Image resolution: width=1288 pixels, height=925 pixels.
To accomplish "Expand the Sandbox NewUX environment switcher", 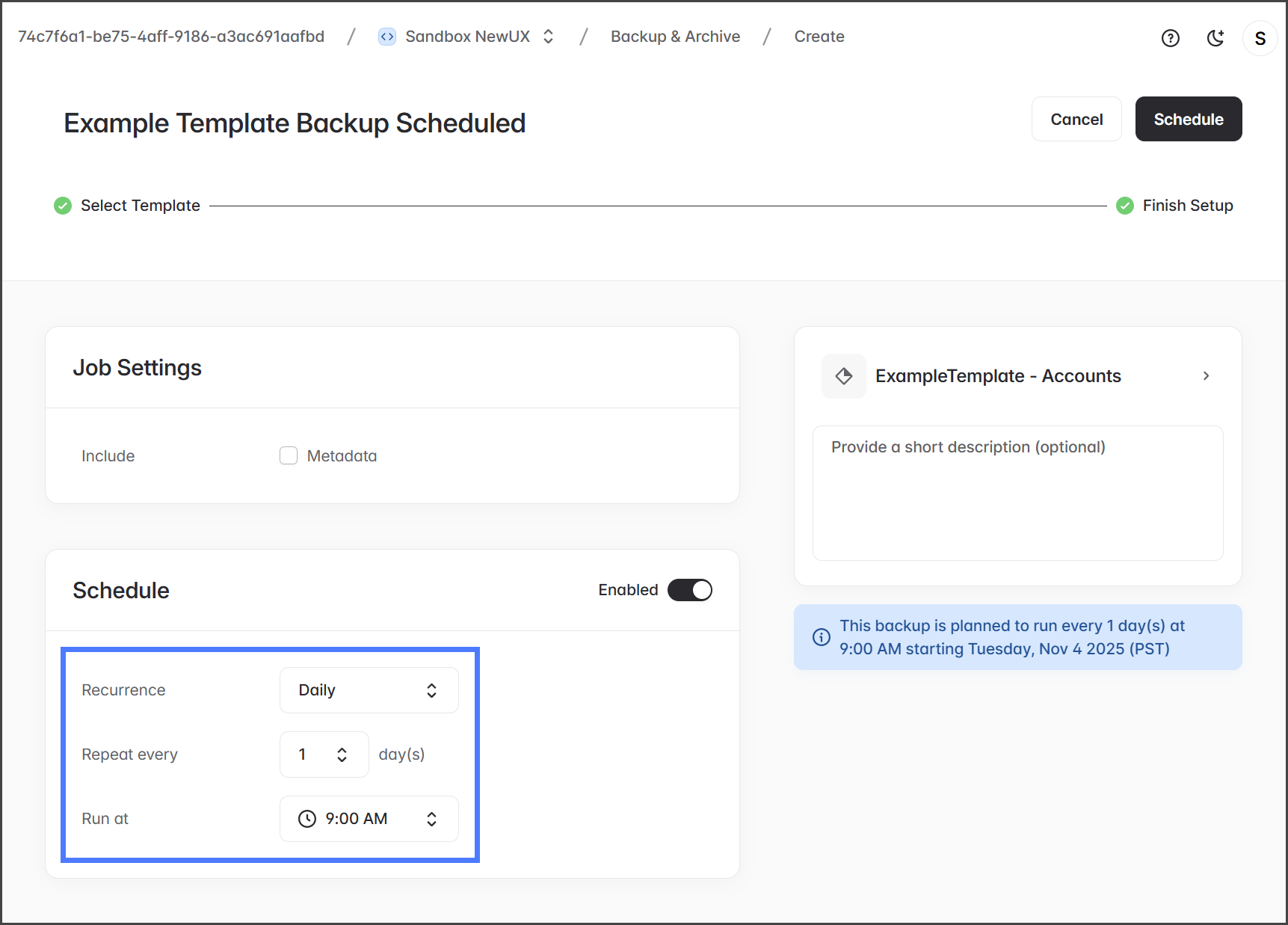I will pos(548,37).
